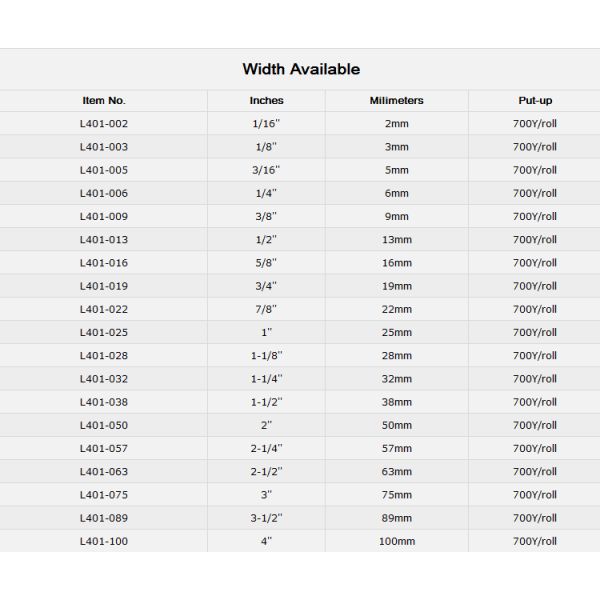Select the 25mm millimeters cell
600x600 pixels.
click(396, 332)
